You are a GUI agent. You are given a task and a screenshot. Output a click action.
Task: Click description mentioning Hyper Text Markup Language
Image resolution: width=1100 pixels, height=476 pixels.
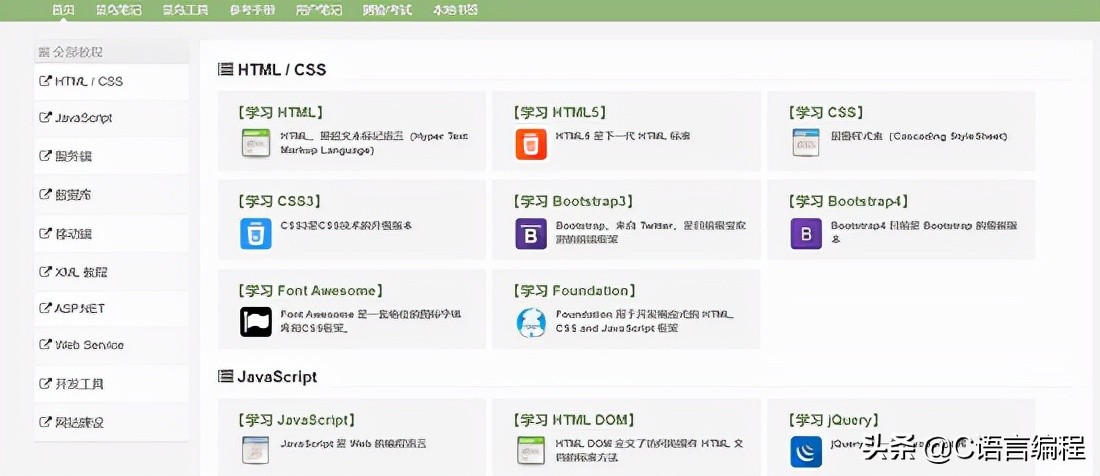pyautogui.click(x=375, y=142)
